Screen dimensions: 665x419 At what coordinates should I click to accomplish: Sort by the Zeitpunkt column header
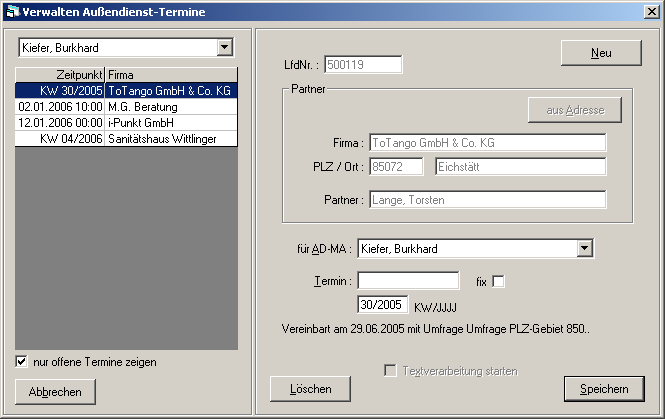click(x=60, y=74)
